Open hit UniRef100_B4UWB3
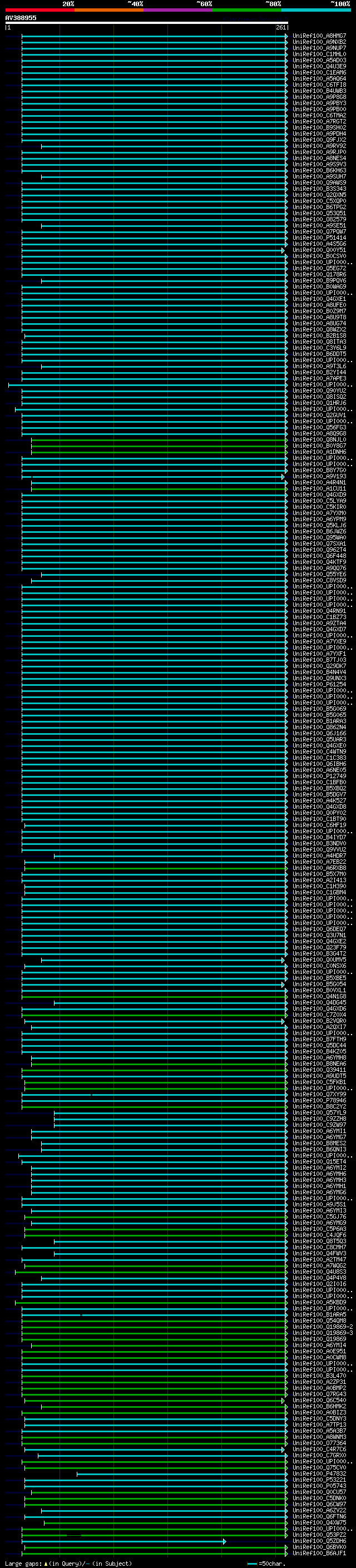This screenshot has height=1568, width=356. [x=319, y=91]
